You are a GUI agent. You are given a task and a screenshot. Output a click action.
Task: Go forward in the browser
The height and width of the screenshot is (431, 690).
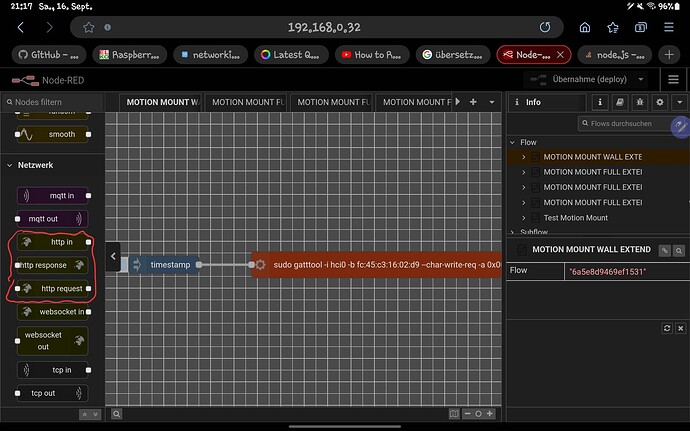tap(49, 27)
